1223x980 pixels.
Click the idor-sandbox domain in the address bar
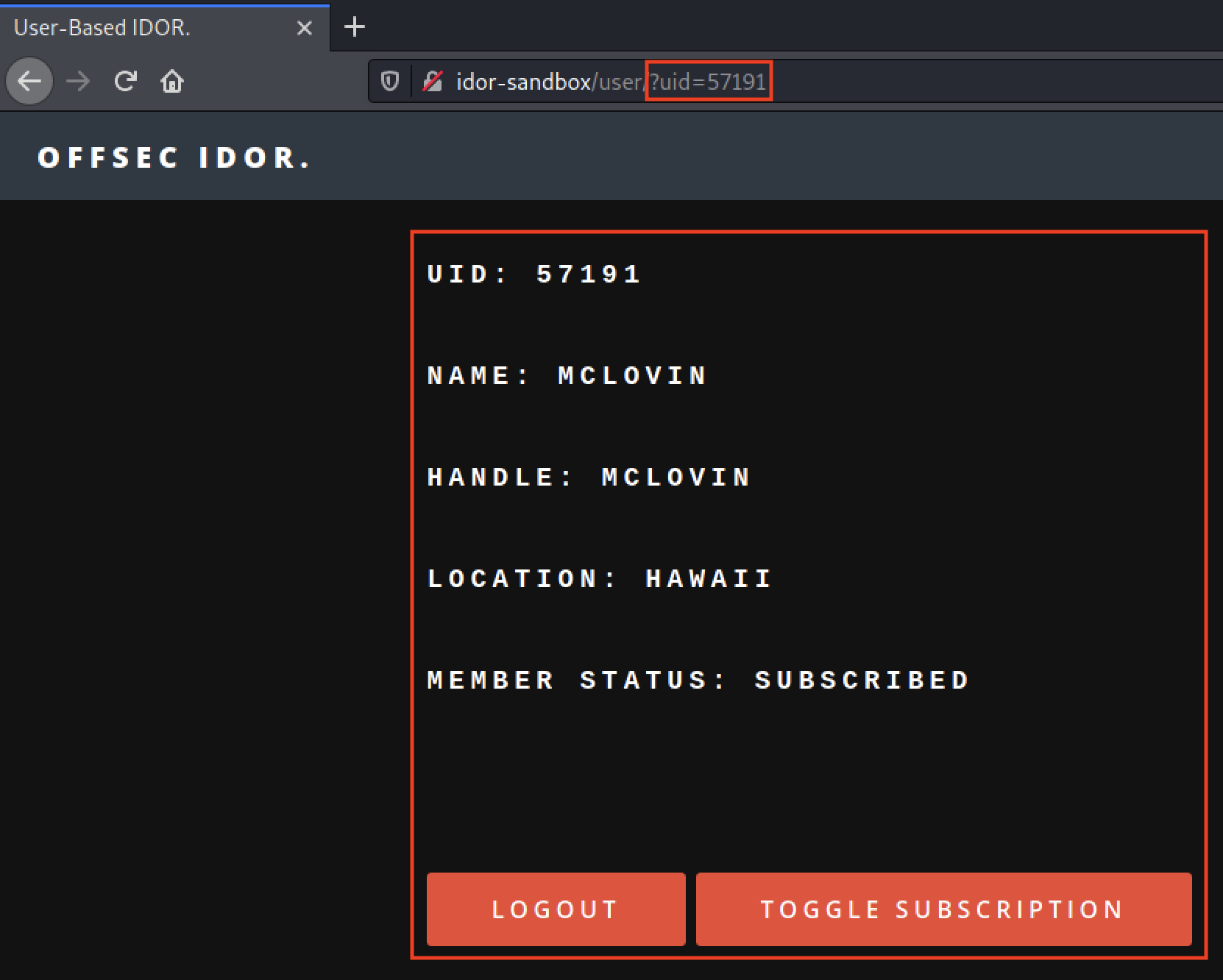(x=523, y=82)
